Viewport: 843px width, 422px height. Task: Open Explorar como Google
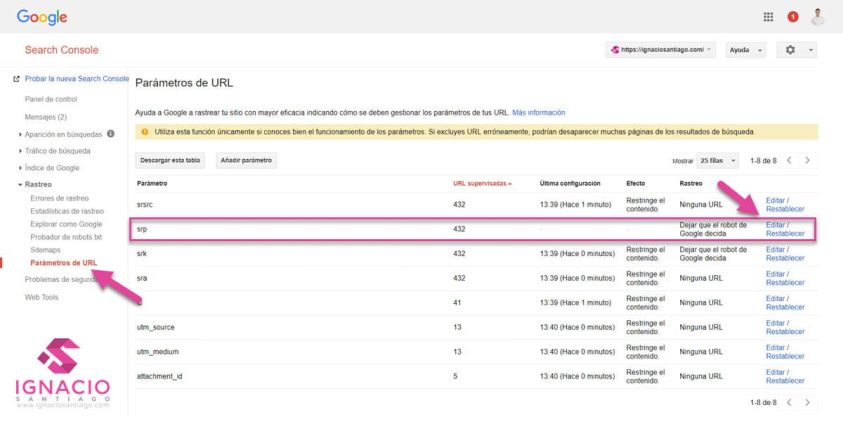[66, 224]
